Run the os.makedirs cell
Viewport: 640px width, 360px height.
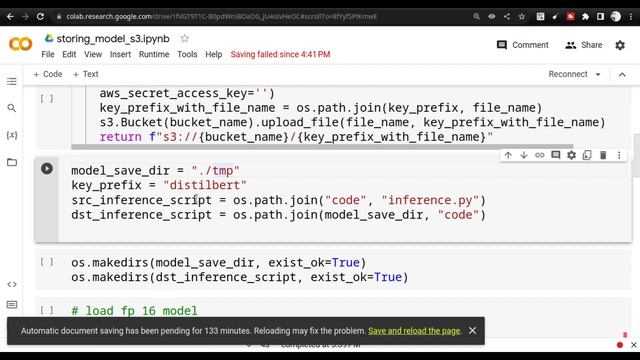click(47, 262)
